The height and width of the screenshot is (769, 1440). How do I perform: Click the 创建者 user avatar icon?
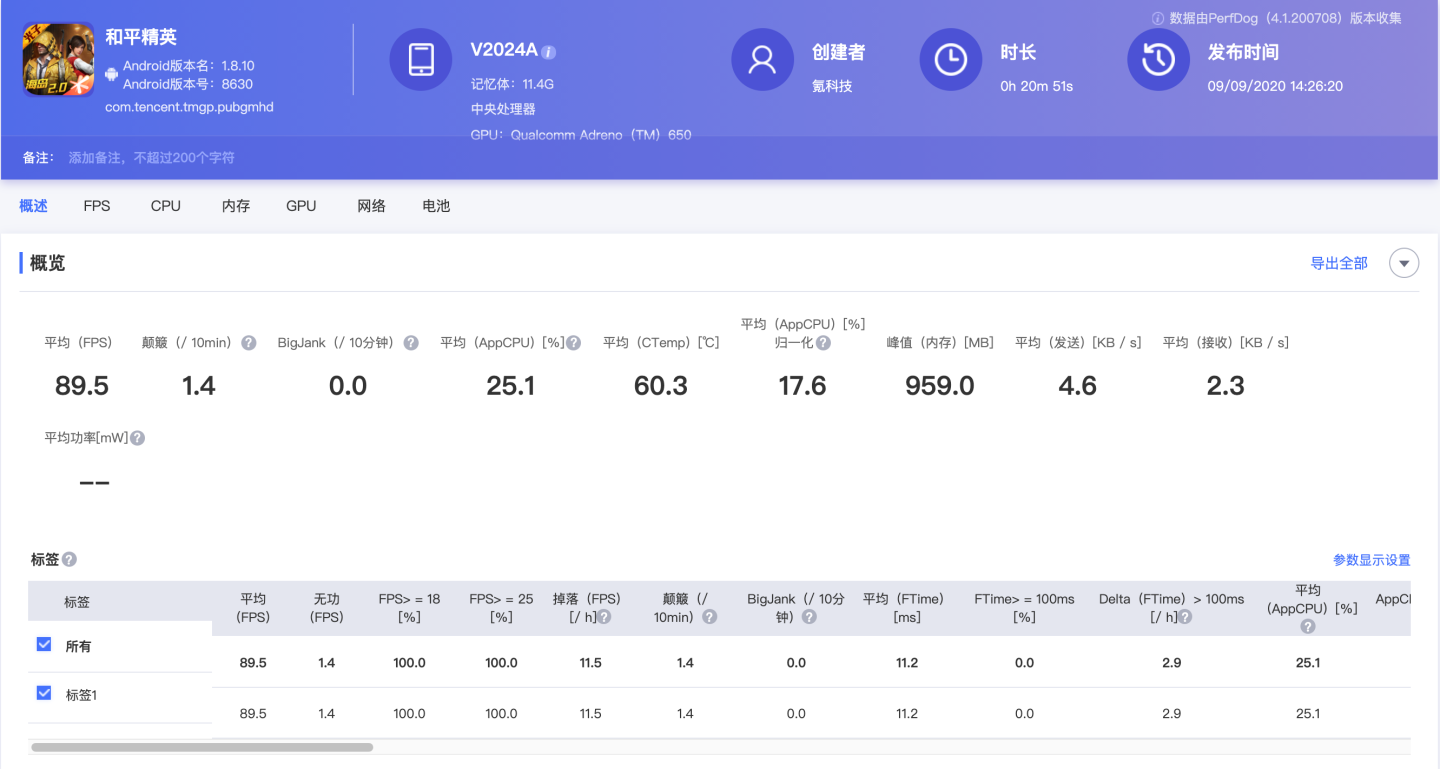(x=763, y=60)
